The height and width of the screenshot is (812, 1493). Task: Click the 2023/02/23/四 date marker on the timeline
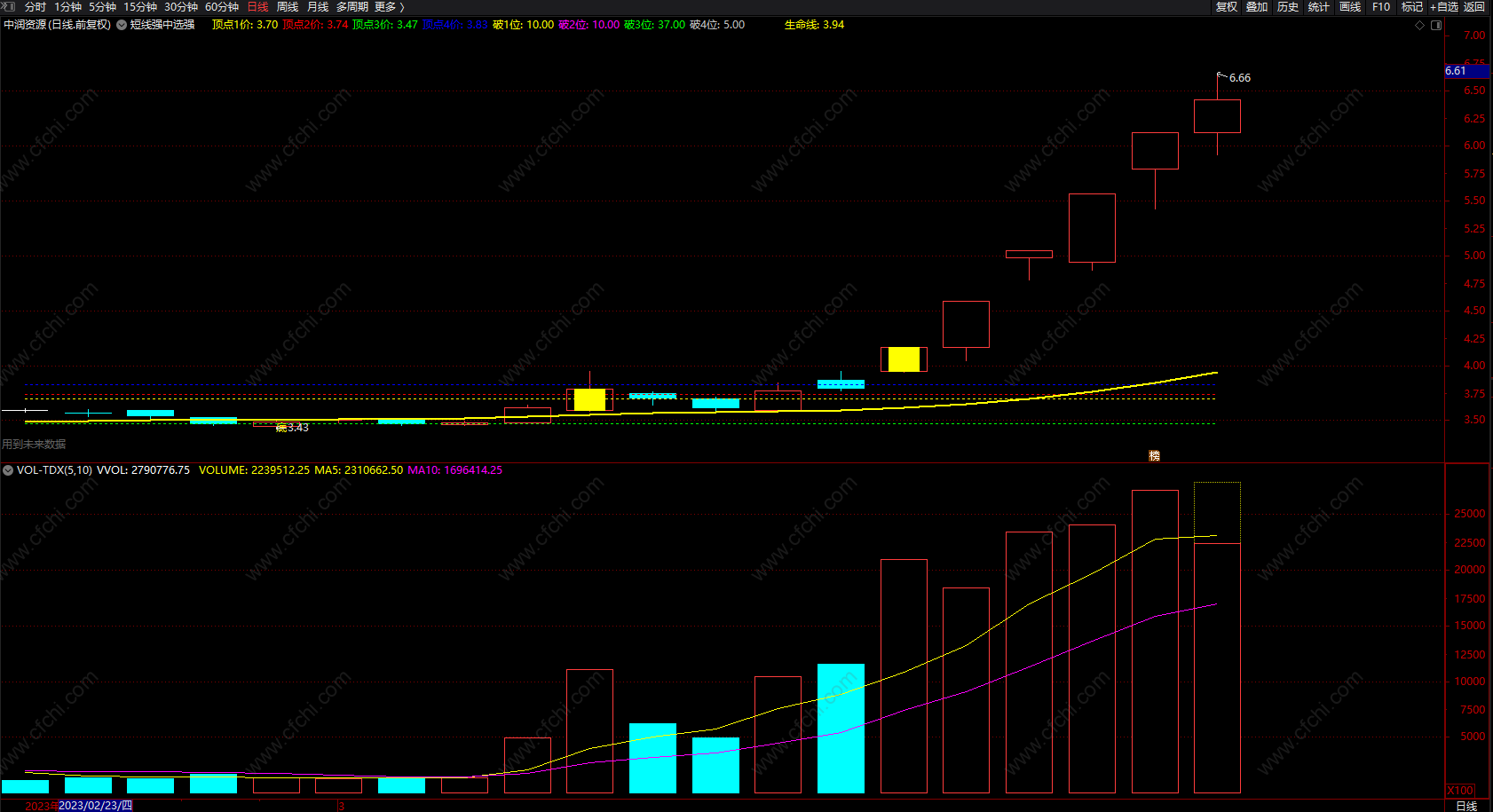(95, 806)
